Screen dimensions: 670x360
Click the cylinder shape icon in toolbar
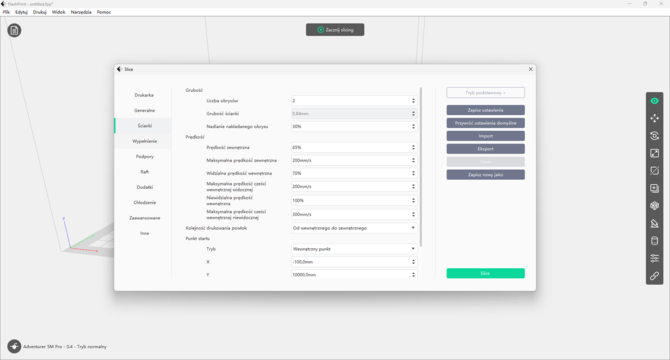point(654,241)
